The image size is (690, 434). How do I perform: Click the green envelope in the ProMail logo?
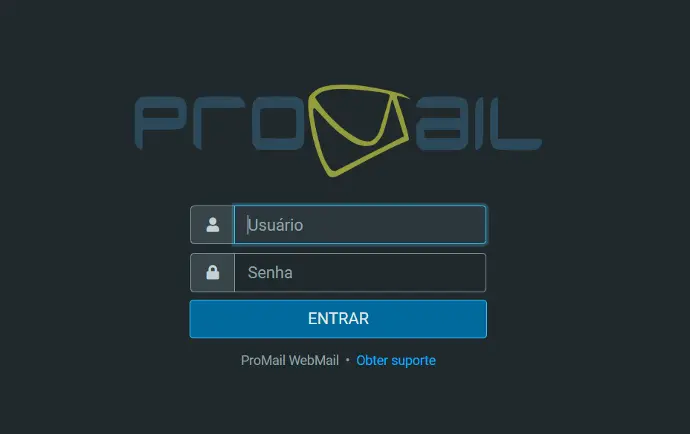[x=358, y=131]
